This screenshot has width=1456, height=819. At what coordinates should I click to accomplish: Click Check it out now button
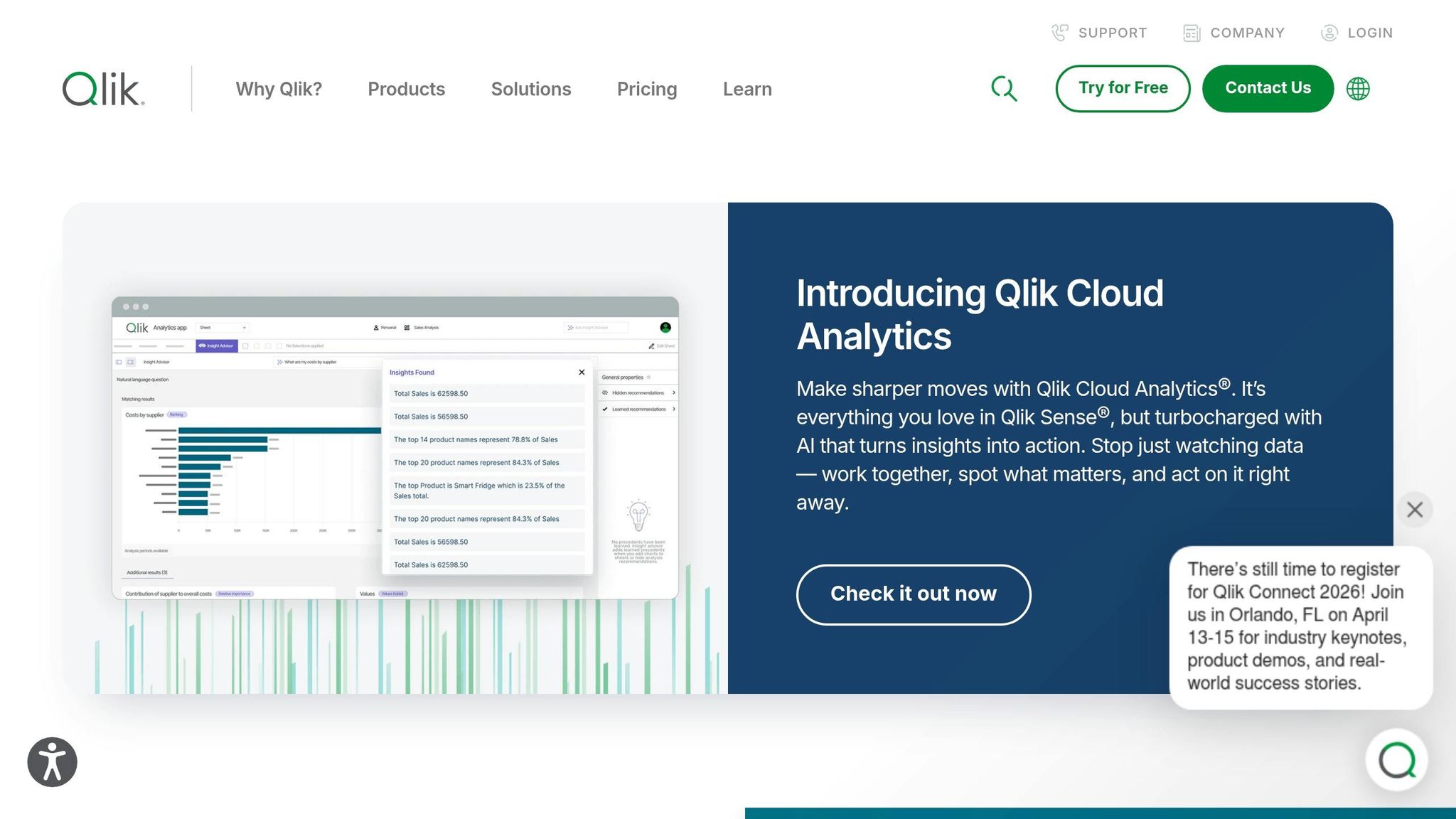tap(914, 594)
